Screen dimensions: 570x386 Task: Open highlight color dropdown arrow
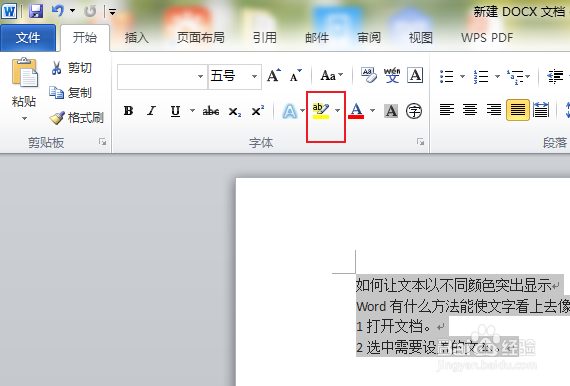(x=338, y=110)
